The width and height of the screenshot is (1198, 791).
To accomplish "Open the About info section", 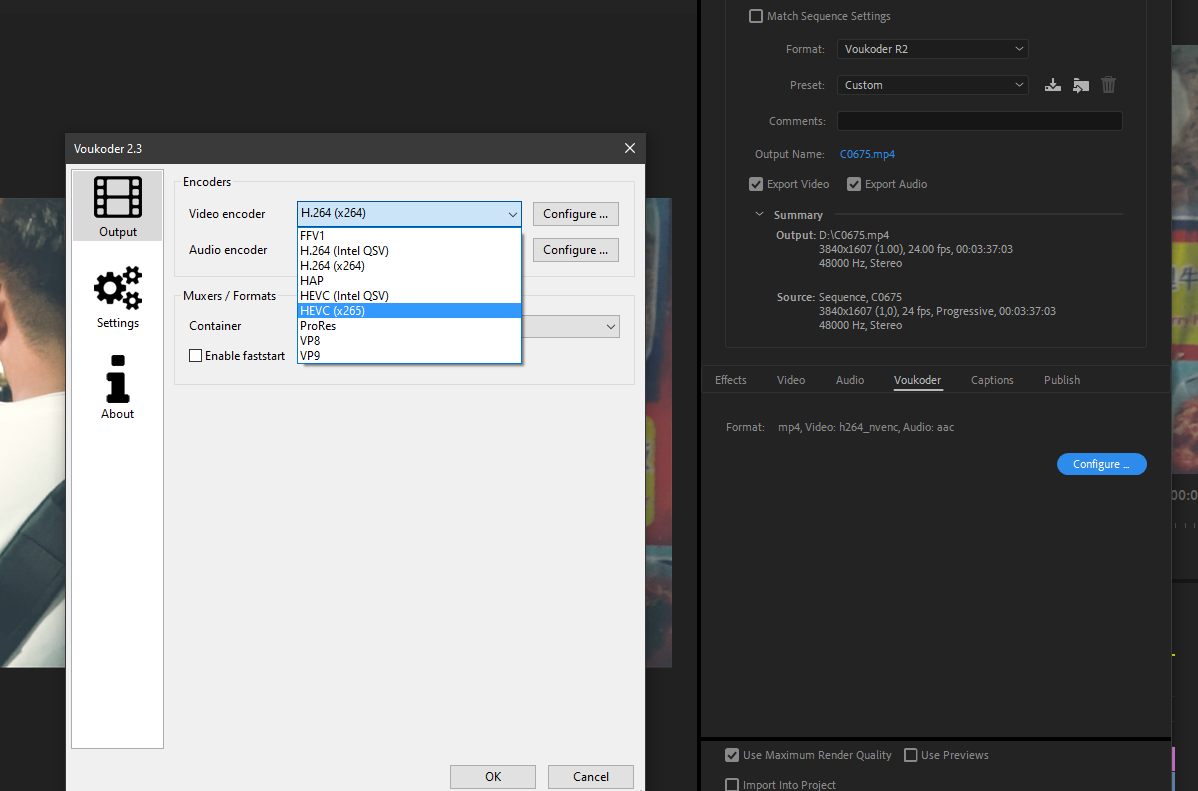I will [117, 387].
